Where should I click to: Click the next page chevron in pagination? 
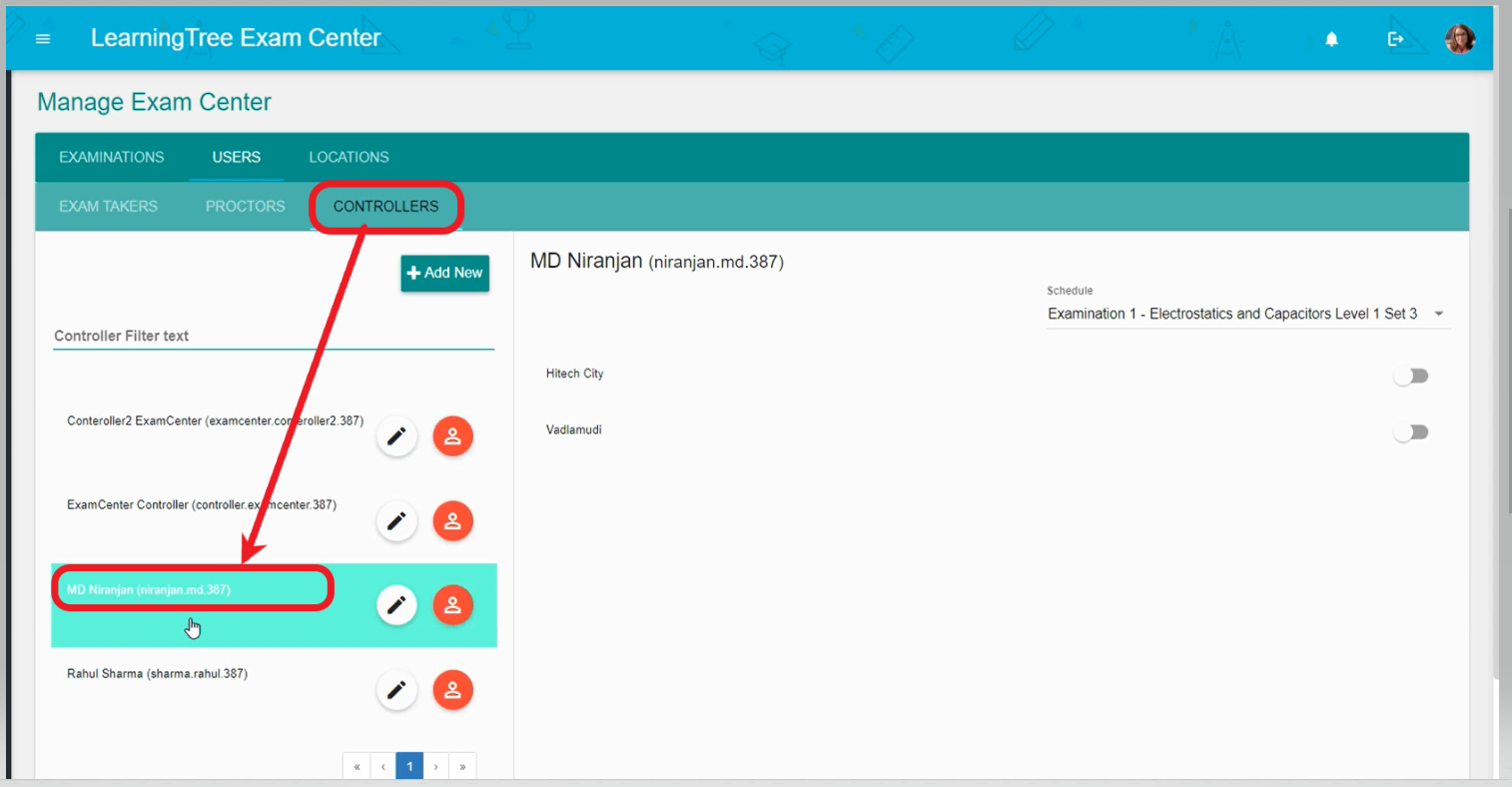[435, 765]
